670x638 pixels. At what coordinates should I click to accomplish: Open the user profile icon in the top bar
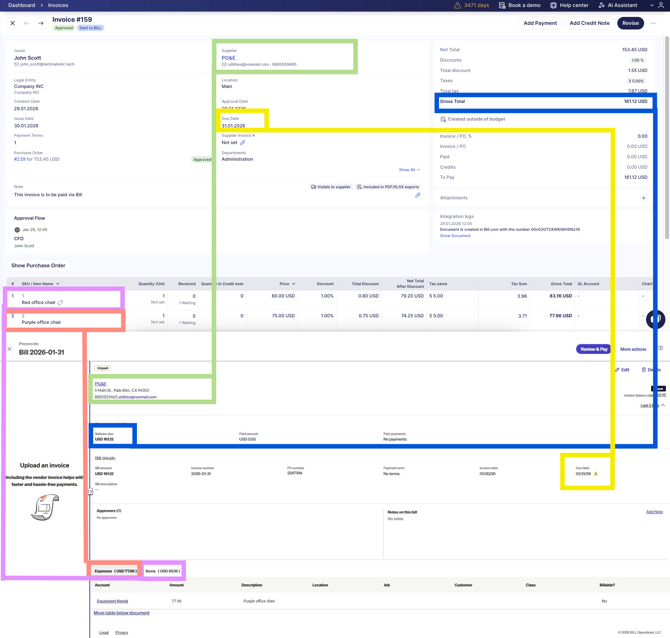[661, 5]
